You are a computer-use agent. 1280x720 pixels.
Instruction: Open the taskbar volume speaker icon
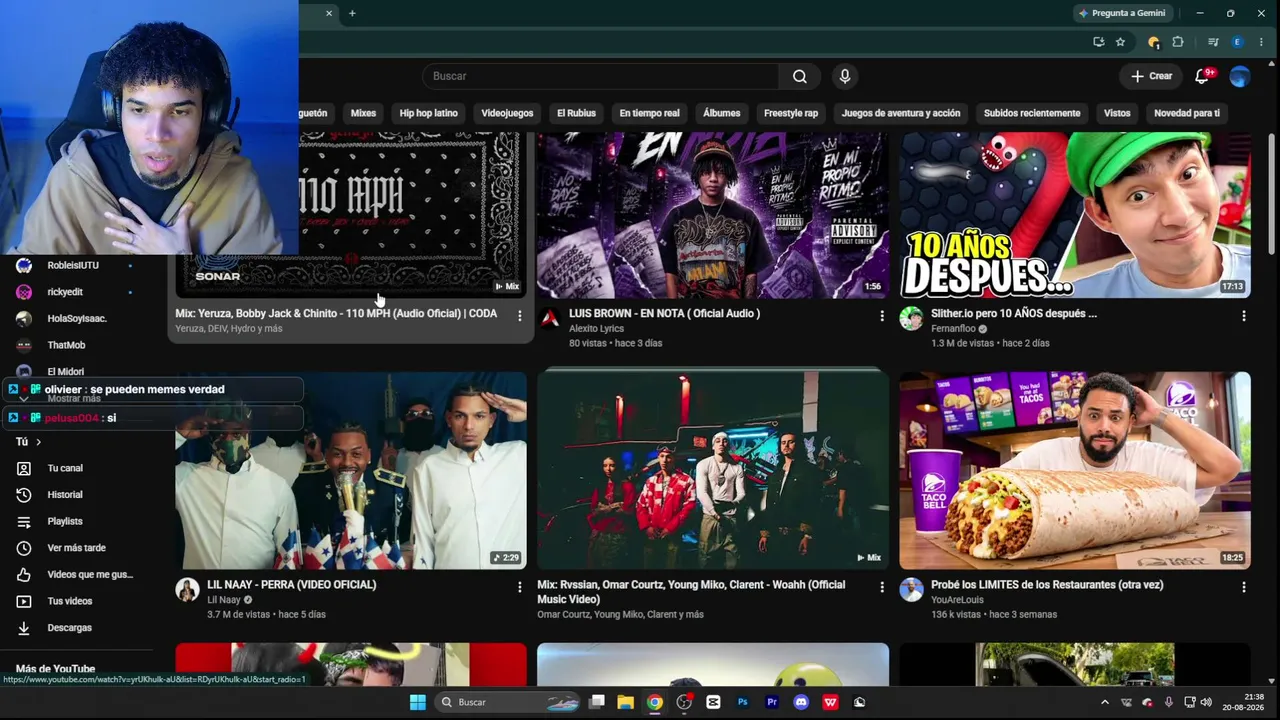pos(1206,702)
